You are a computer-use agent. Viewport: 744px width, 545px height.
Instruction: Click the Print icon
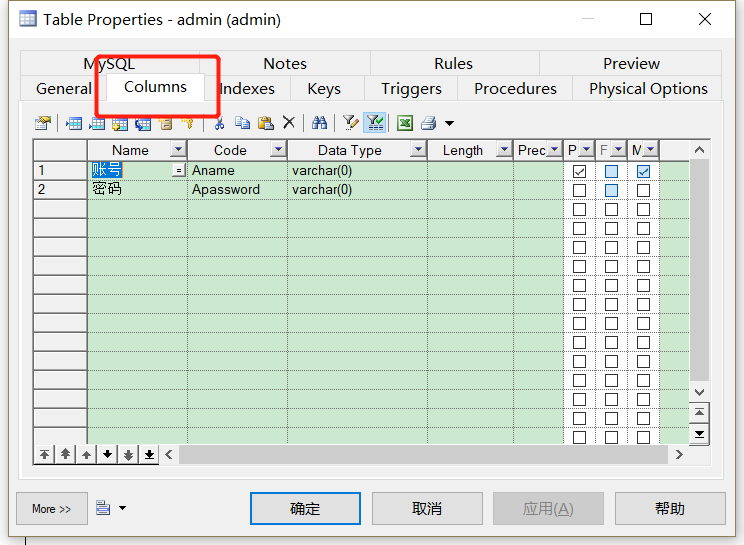(428, 123)
